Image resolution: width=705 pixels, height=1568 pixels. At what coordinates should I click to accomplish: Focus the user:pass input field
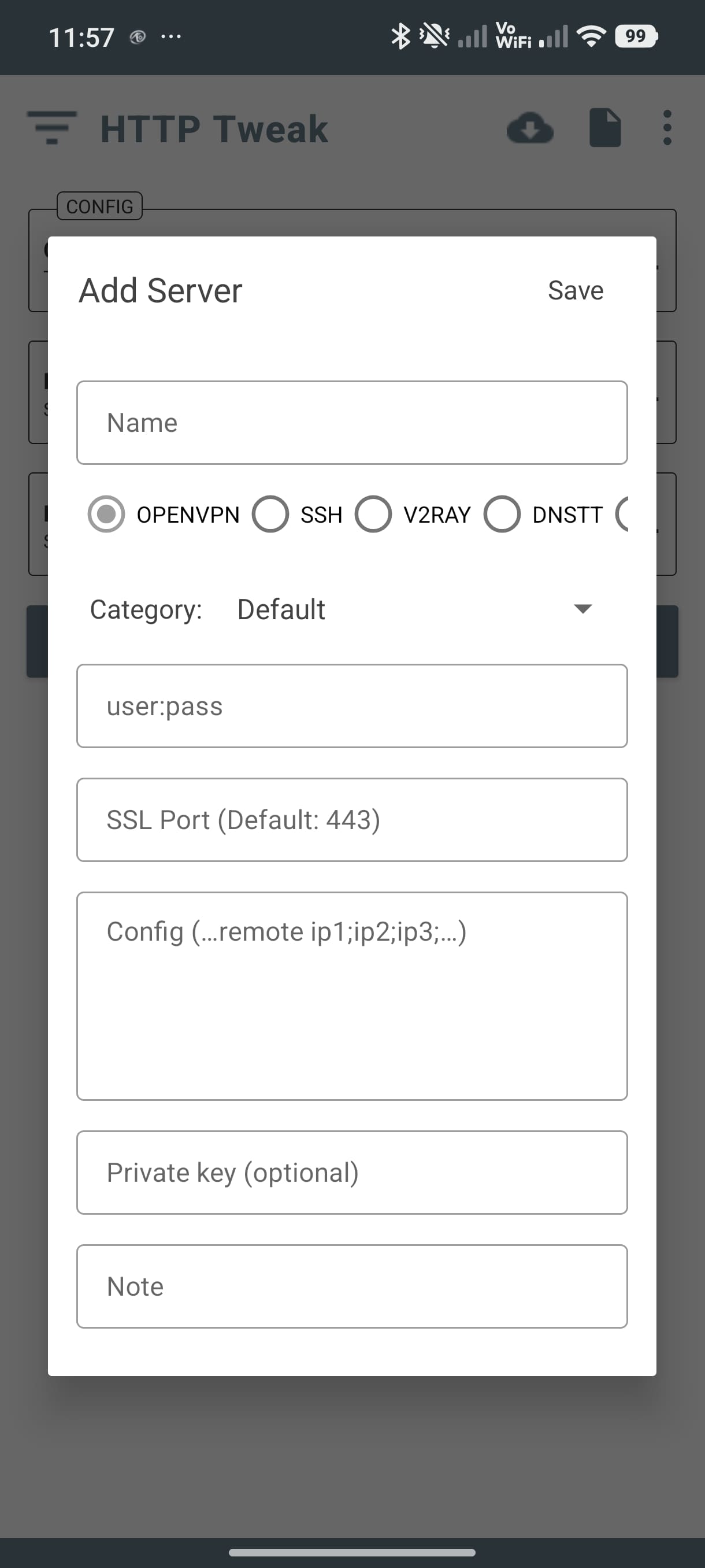[x=352, y=706]
